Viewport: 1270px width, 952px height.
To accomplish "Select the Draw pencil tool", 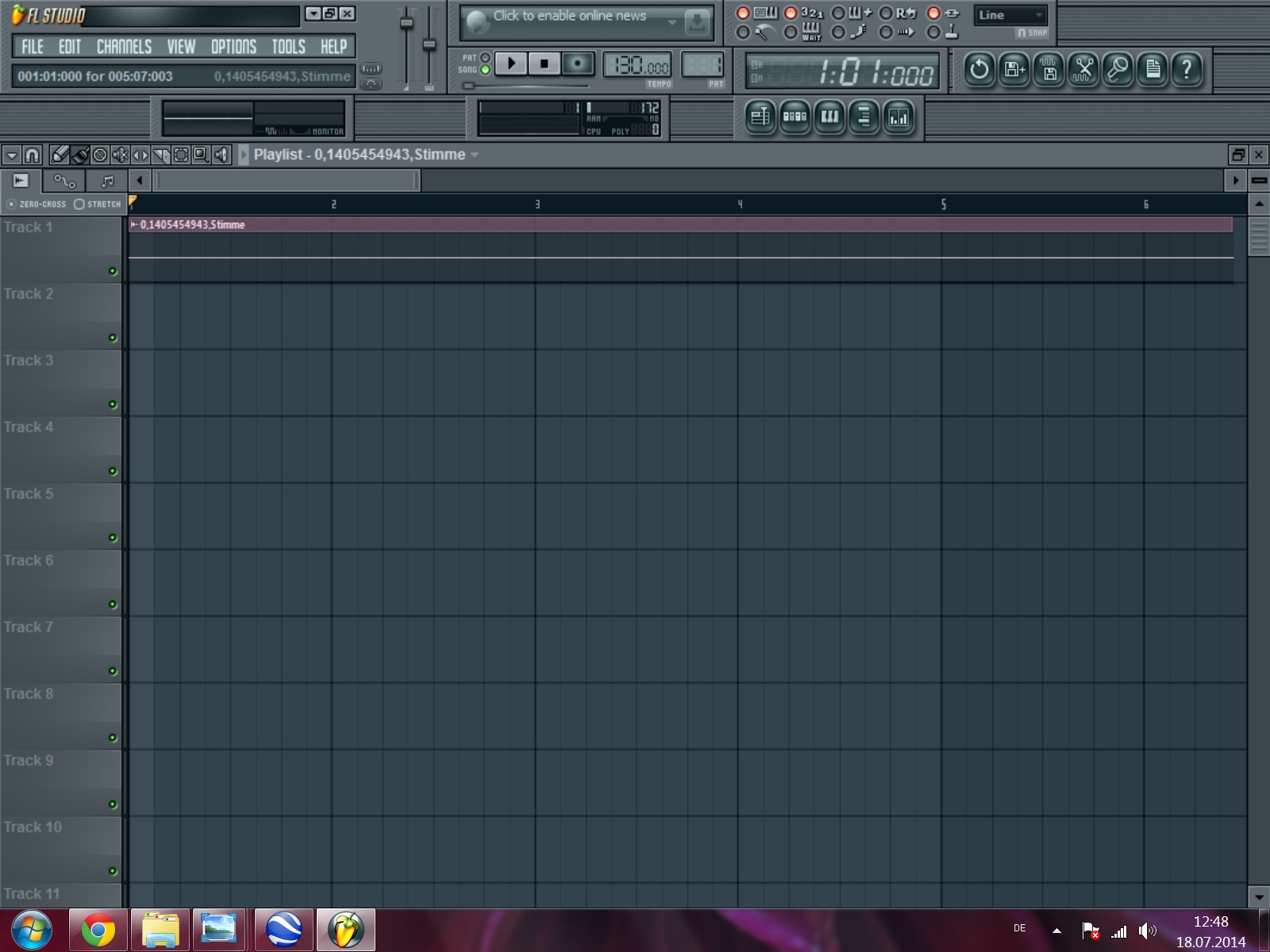I will click(60, 155).
